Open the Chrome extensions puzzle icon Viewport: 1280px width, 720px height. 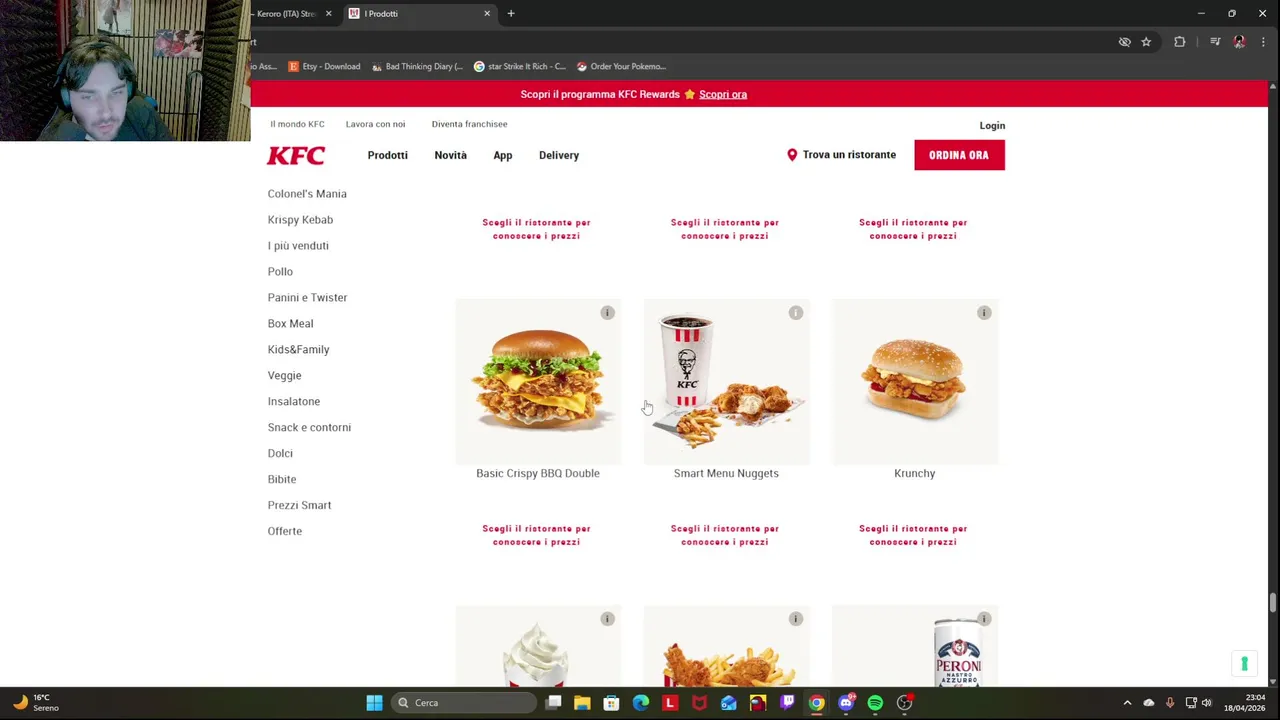1180,42
